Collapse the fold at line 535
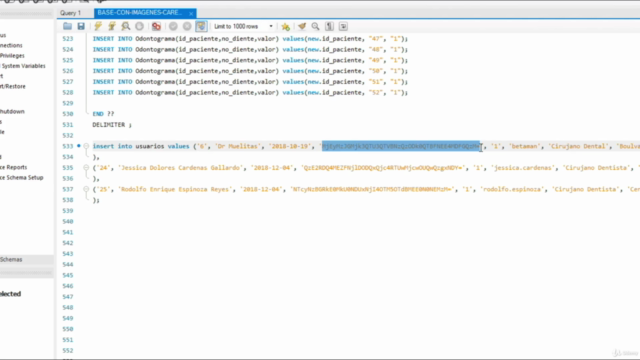 [x=86, y=168]
